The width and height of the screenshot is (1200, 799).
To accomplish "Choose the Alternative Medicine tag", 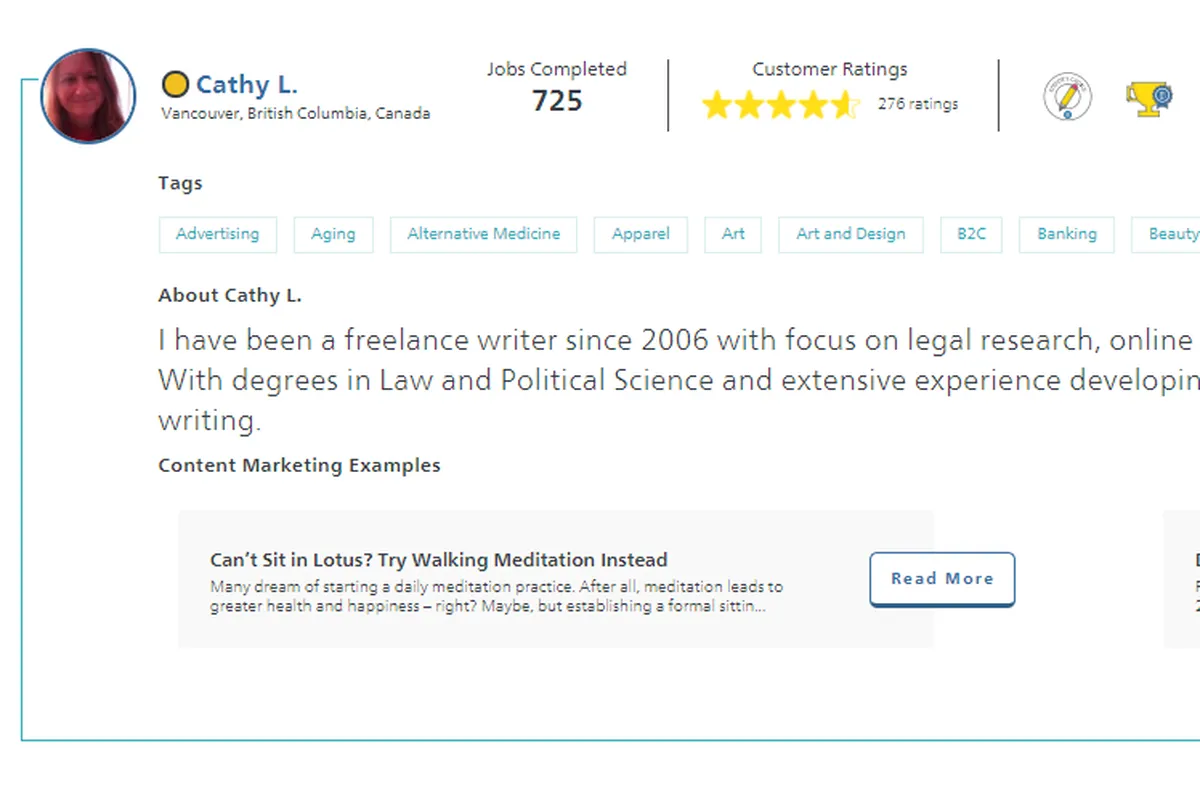I will tap(483, 234).
